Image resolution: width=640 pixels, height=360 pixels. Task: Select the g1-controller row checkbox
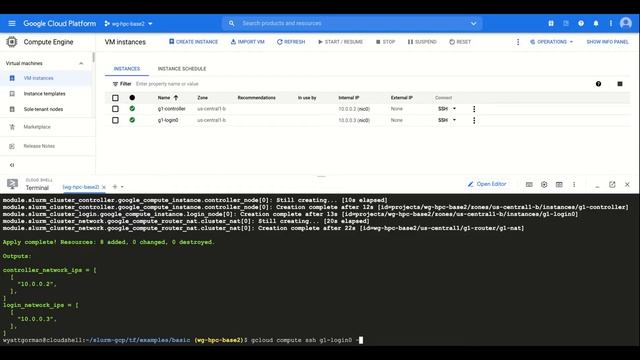[x=116, y=109]
